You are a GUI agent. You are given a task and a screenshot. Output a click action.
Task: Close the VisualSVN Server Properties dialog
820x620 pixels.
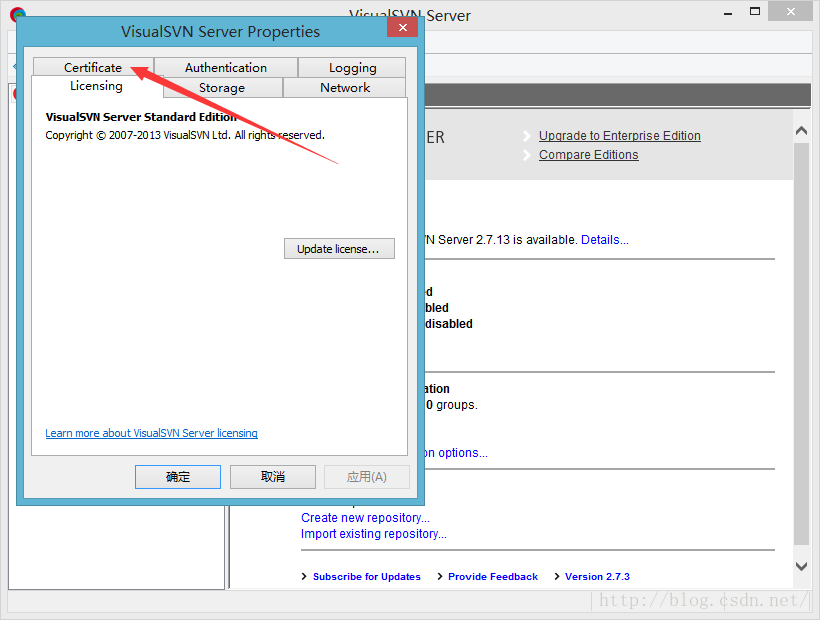(402, 27)
